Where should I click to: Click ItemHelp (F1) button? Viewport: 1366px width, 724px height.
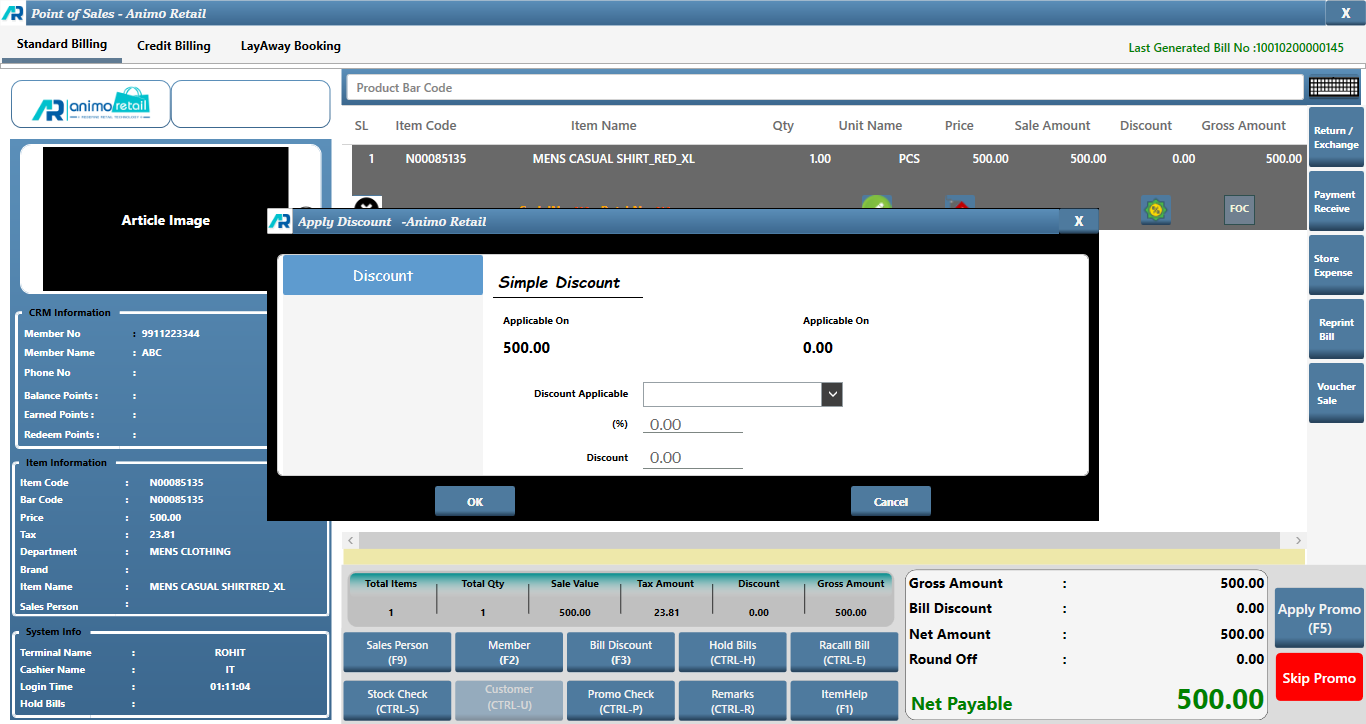pyautogui.click(x=845, y=701)
